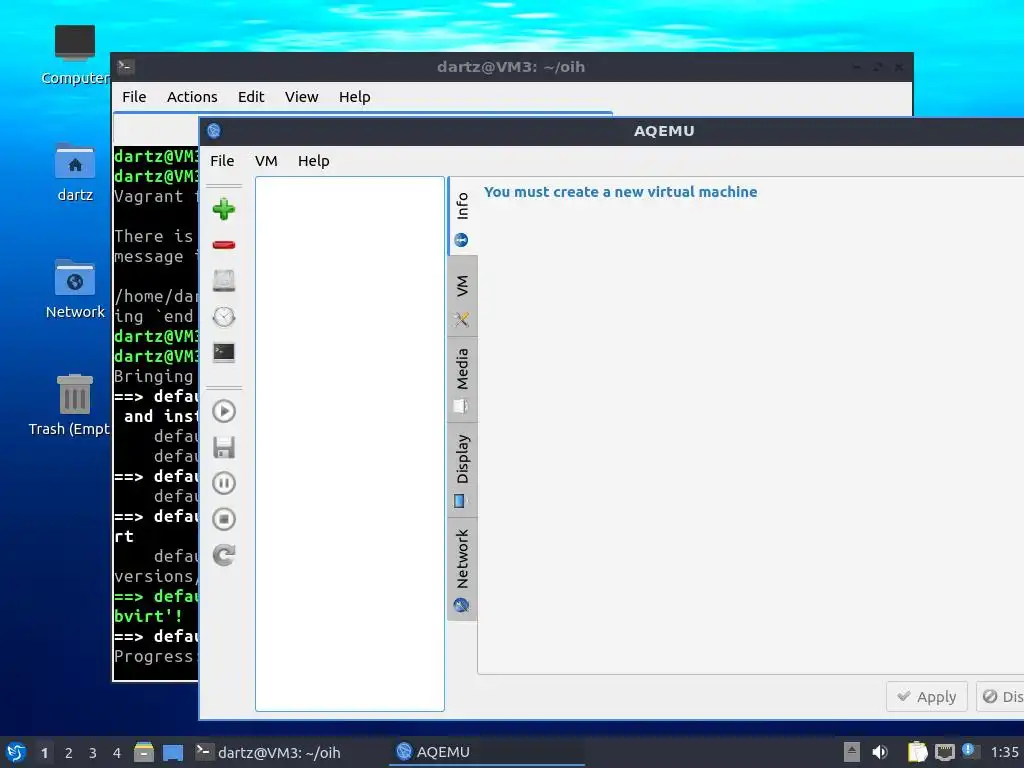The image size is (1024, 768).
Task: Open the AQEMU VM menu
Action: 266,161
